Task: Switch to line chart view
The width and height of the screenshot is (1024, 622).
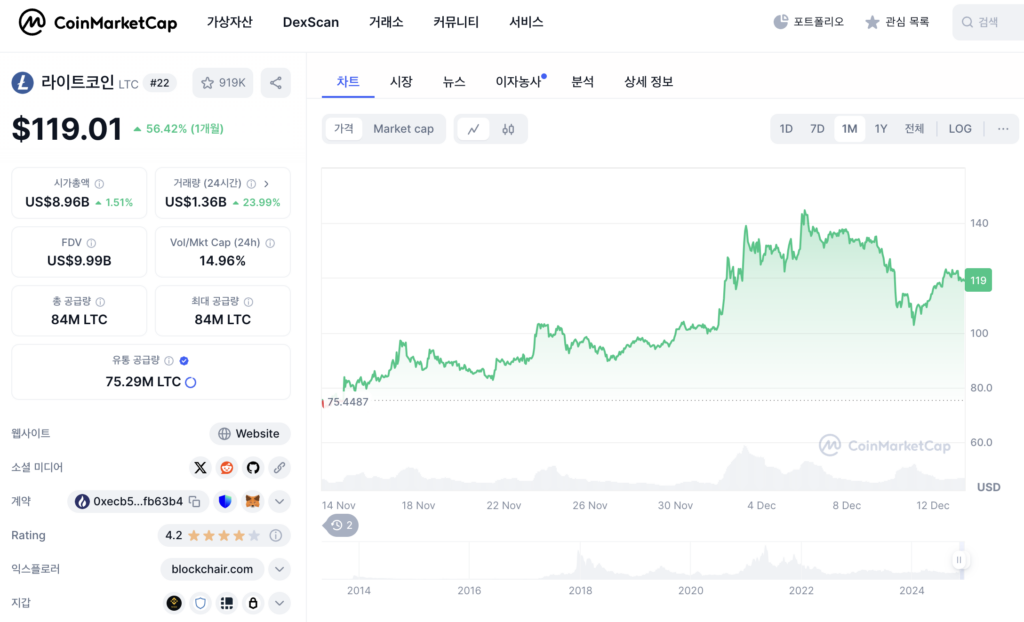Action: 473,129
